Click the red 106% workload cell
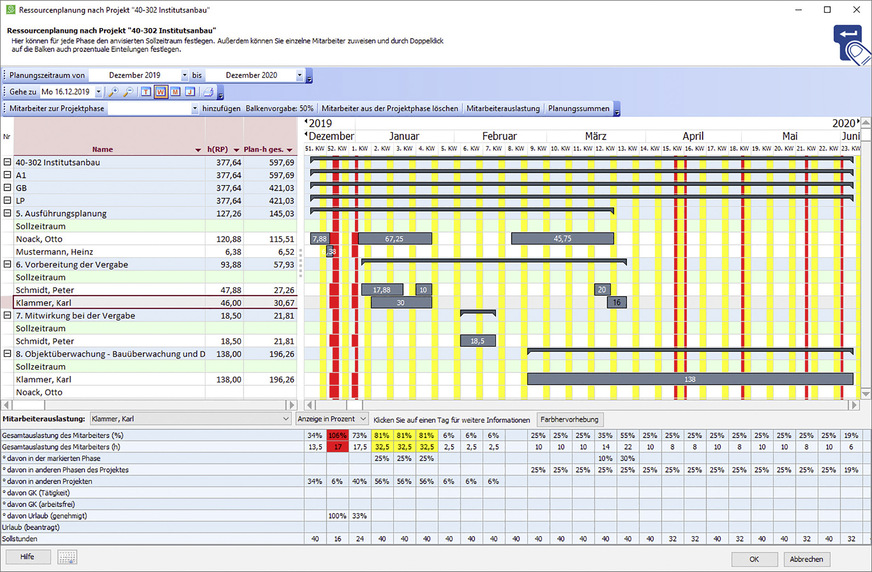Screen dimensions: 872x572 point(337,435)
